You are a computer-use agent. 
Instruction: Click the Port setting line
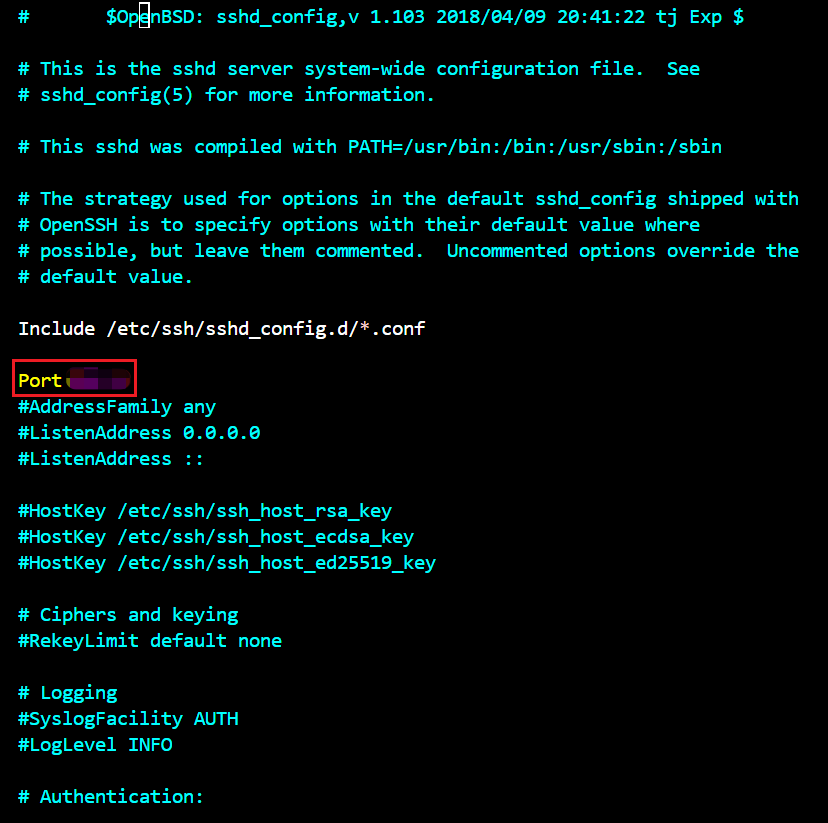[x=74, y=379]
